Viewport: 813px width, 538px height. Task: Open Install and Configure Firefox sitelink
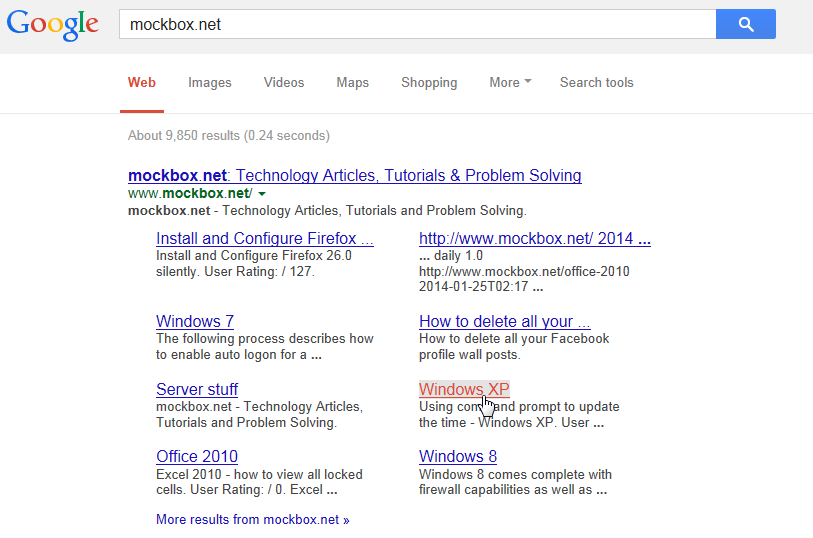pos(264,238)
